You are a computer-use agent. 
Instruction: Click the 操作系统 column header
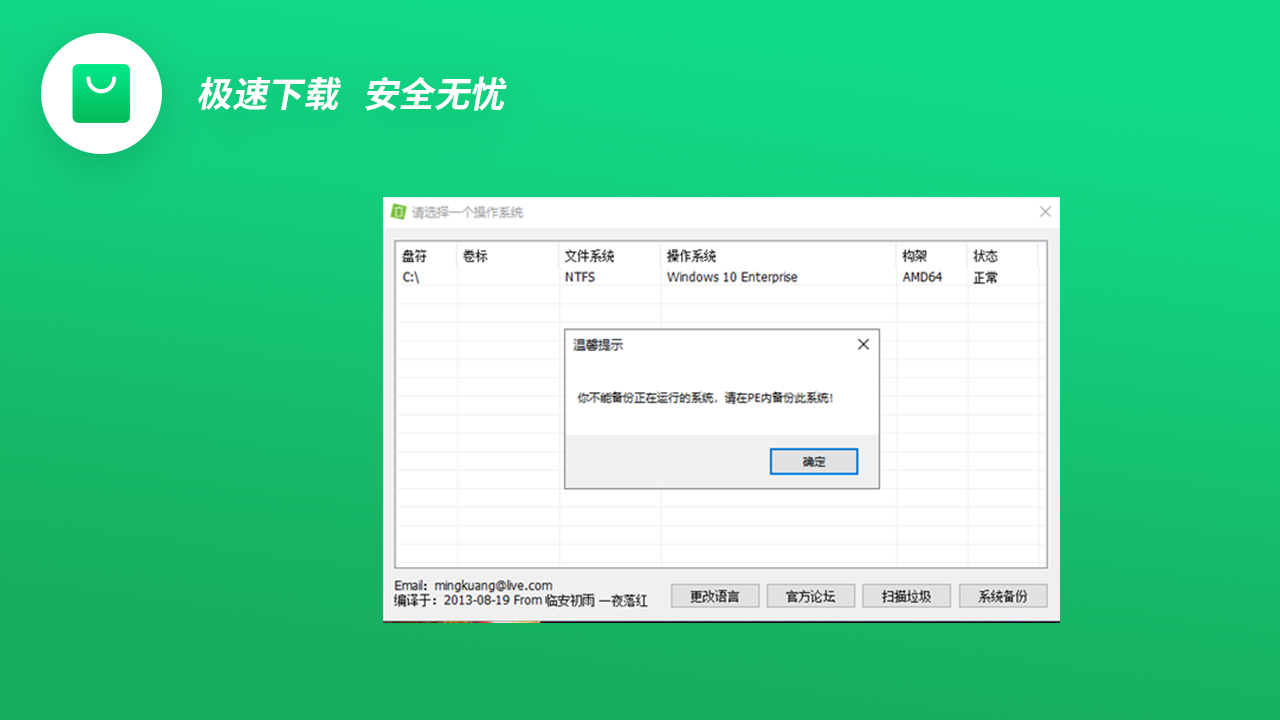(x=691, y=256)
